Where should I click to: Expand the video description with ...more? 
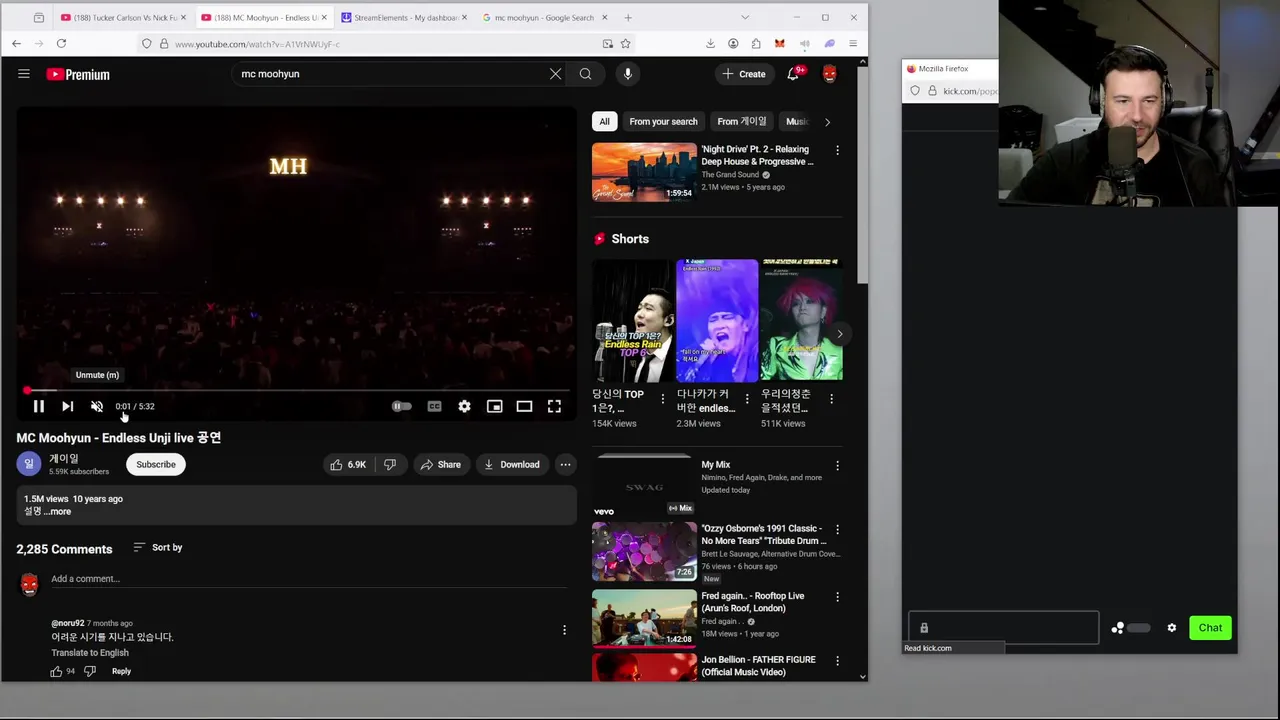59,511
